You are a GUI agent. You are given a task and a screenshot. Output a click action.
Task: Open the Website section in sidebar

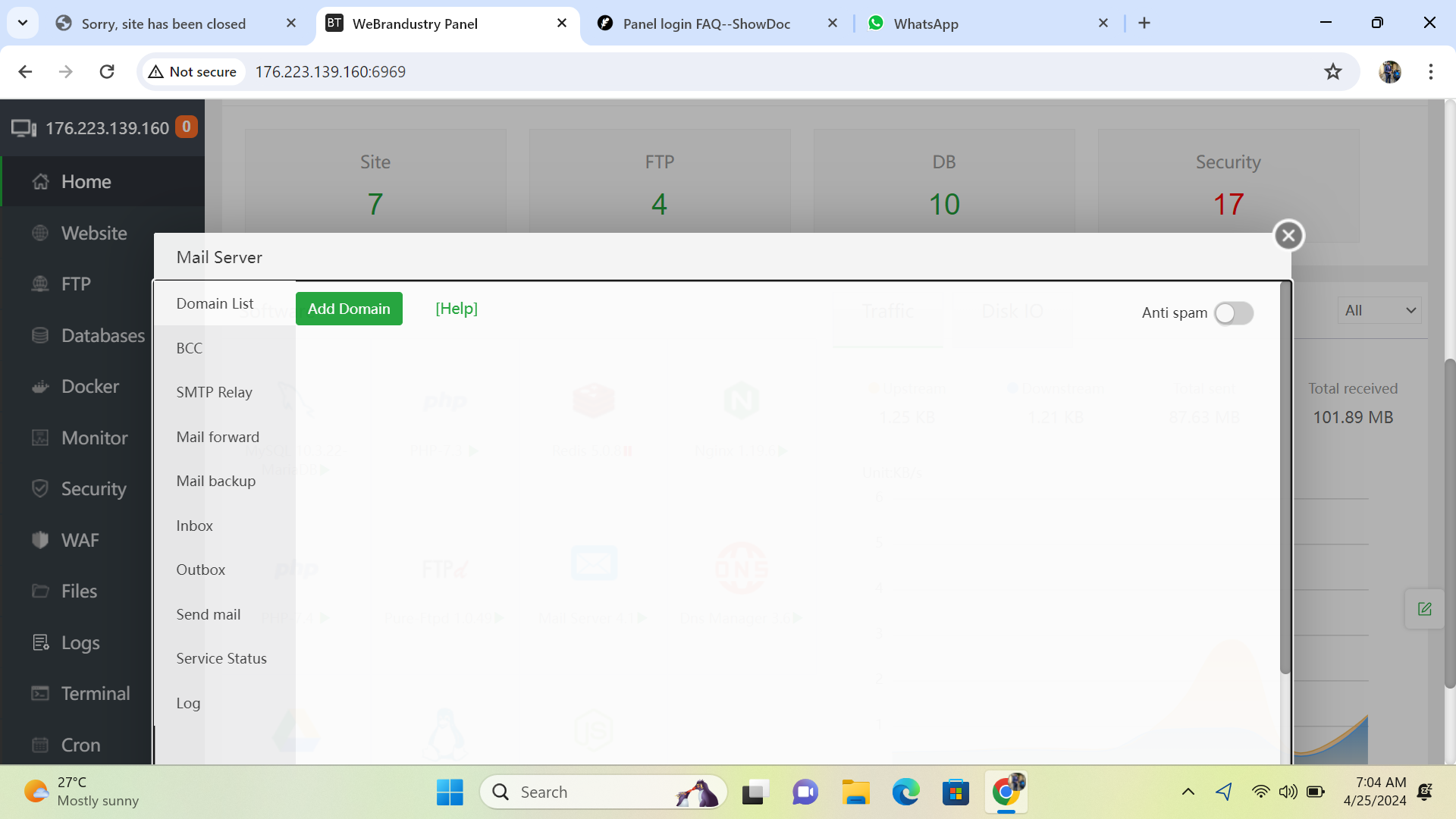pyautogui.click(x=93, y=233)
